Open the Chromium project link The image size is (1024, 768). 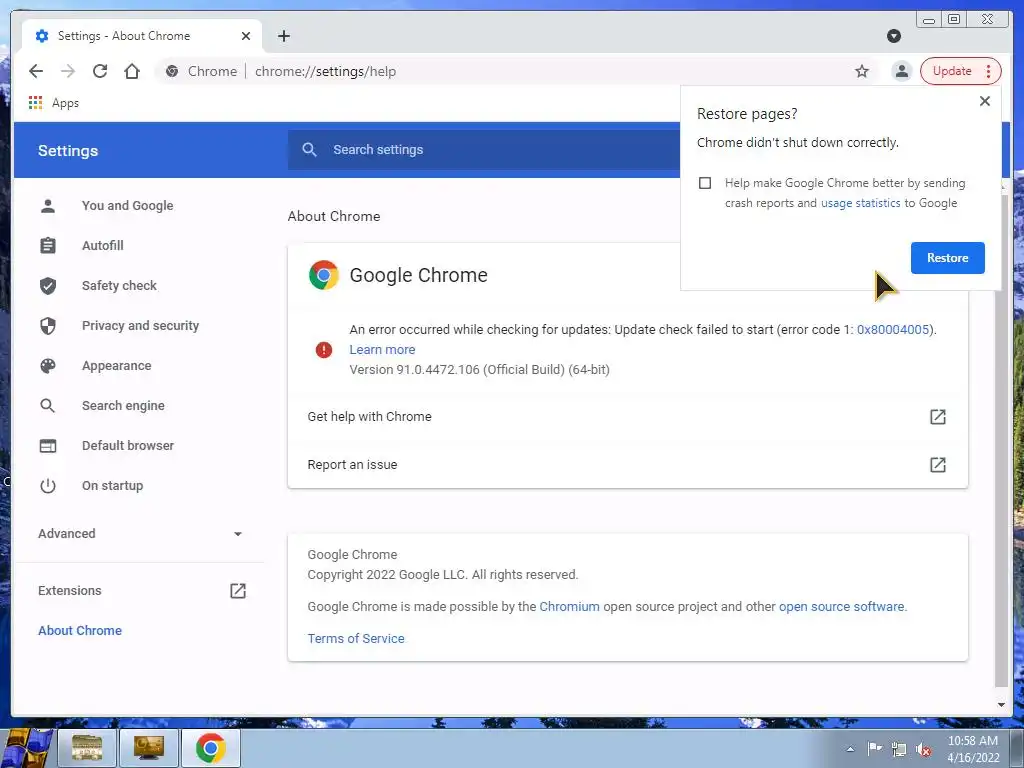point(569,606)
